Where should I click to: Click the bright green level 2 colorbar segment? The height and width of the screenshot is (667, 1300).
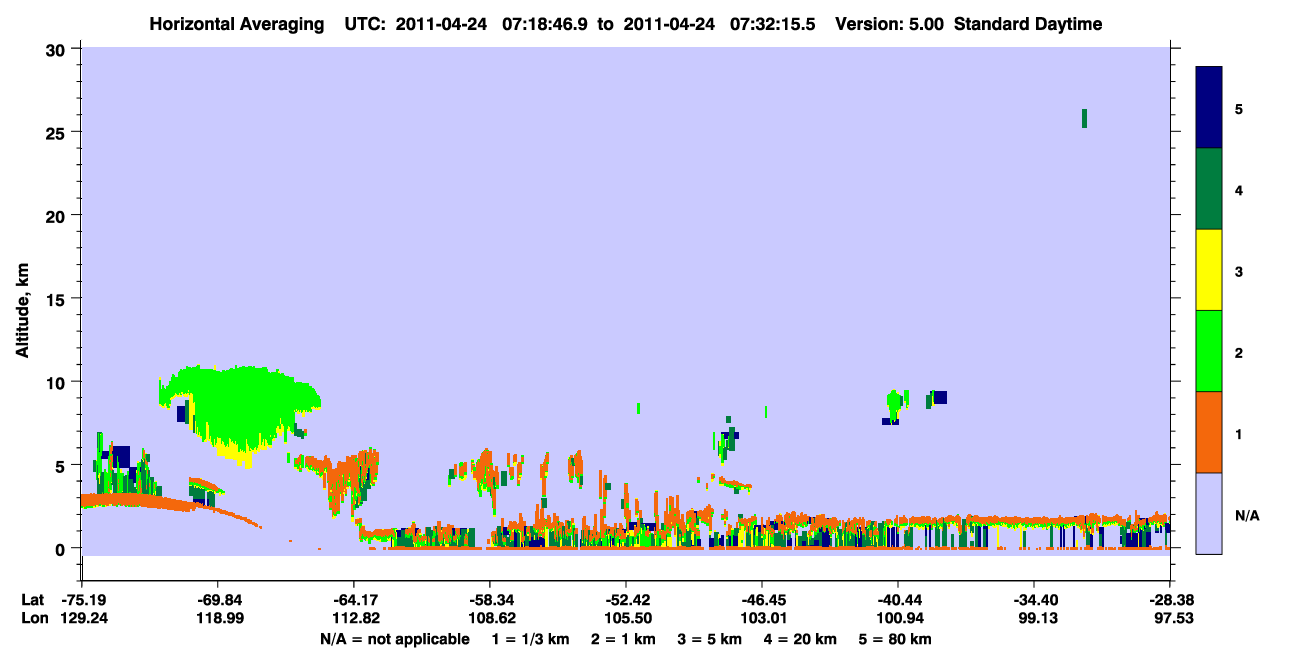pyautogui.click(x=1209, y=351)
